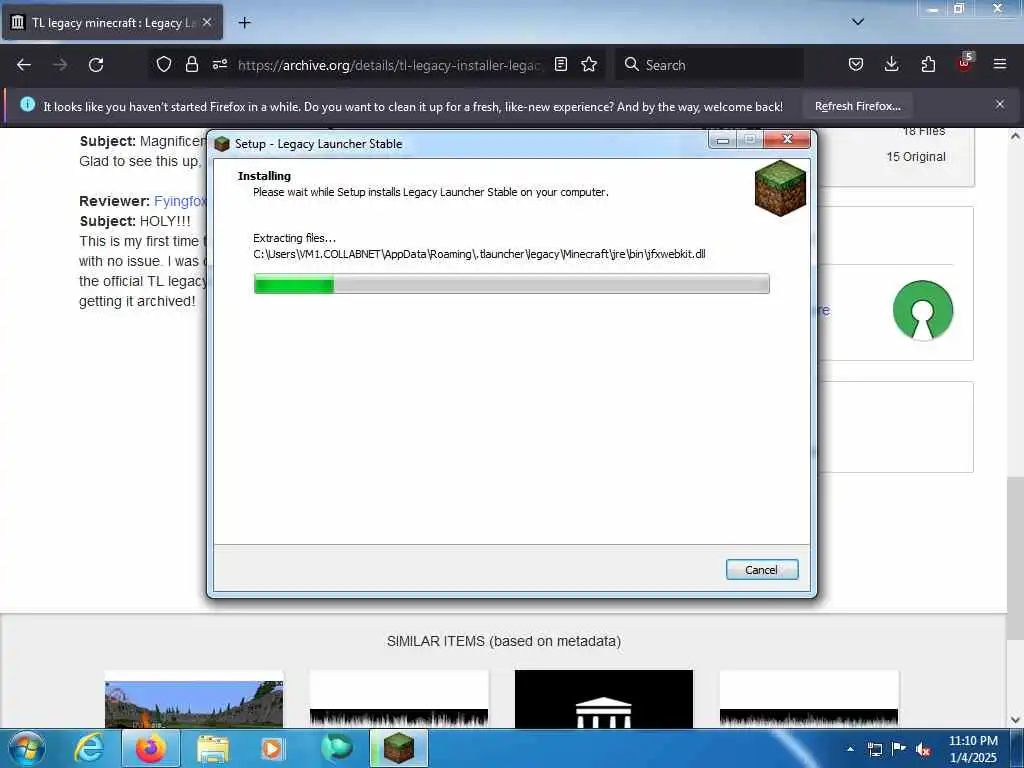Open uBlock extension icon with badge
The width and height of the screenshot is (1024, 768).
pyautogui.click(x=965, y=63)
